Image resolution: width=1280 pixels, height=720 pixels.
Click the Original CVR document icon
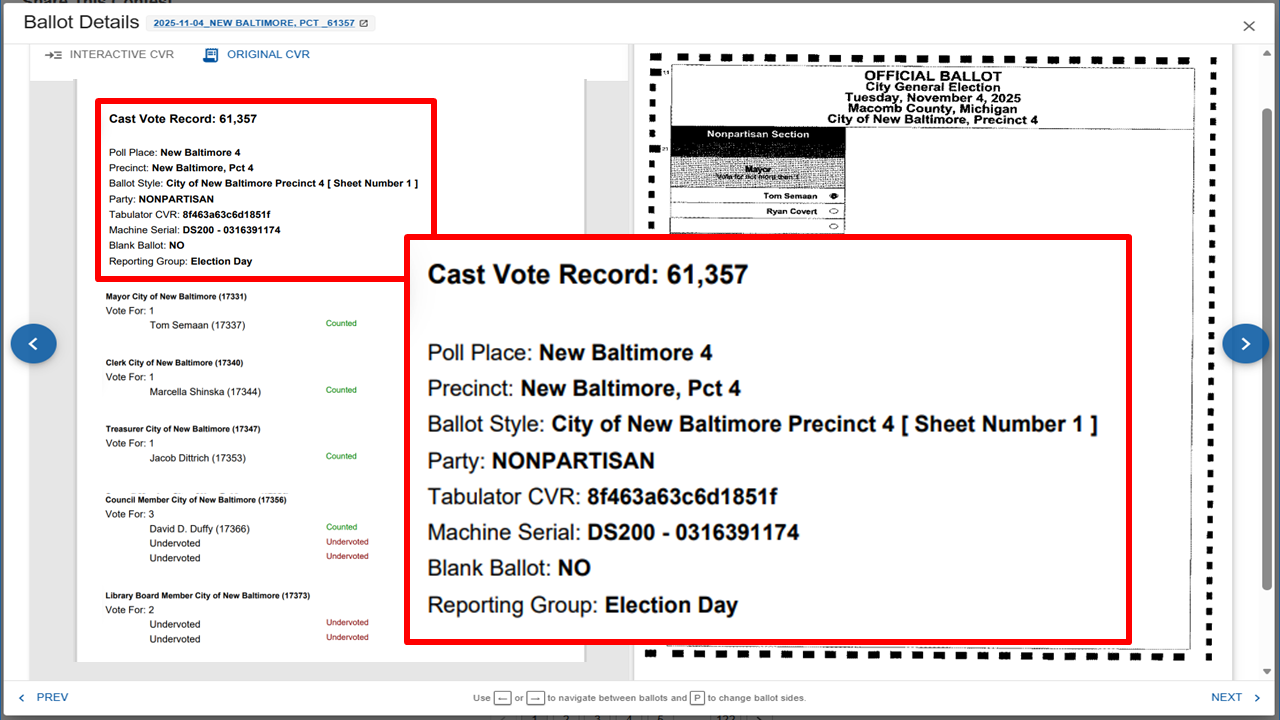click(210, 55)
